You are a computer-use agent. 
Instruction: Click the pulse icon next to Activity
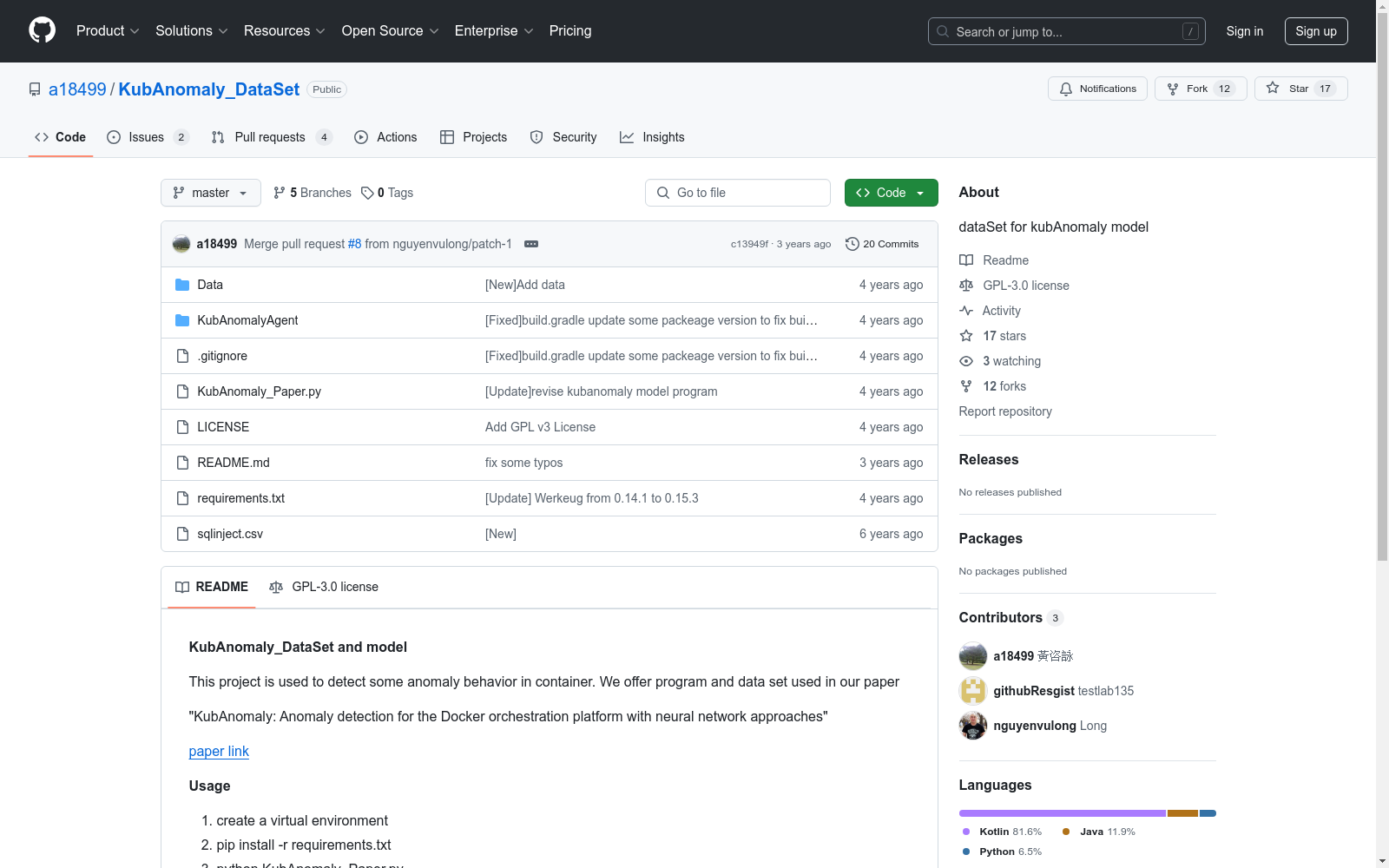[966, 311]
